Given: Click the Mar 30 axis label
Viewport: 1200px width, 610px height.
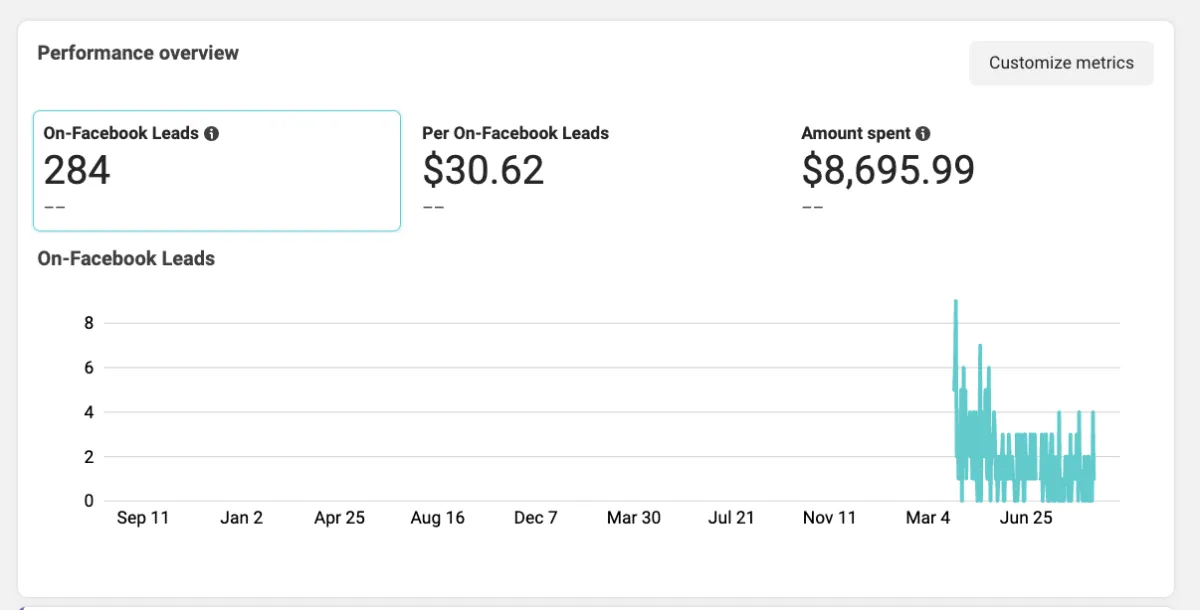Looking at the screenshot, I should pyautogui.click(x=634, y=518).
